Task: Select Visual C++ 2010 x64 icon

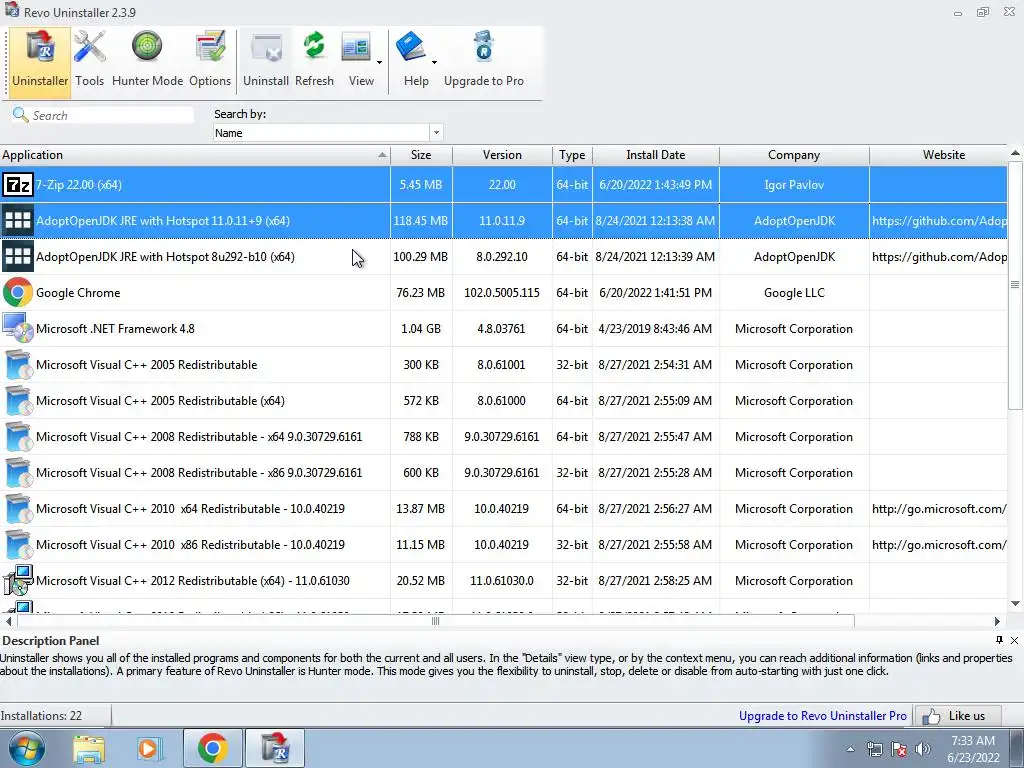Action: coord(18,508)
